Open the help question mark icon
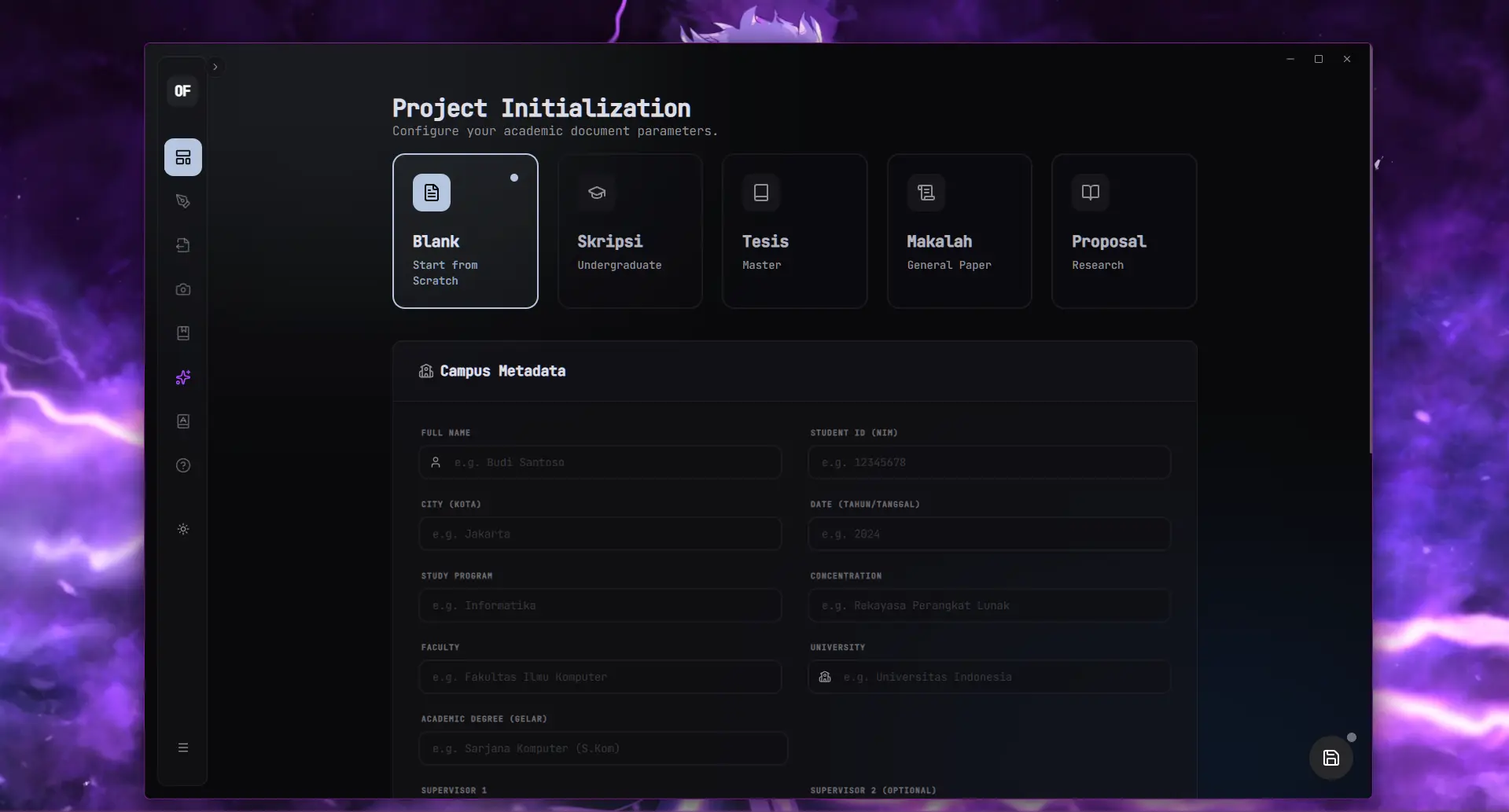Viewport: 1509px width, 812px height. [183, 465]
